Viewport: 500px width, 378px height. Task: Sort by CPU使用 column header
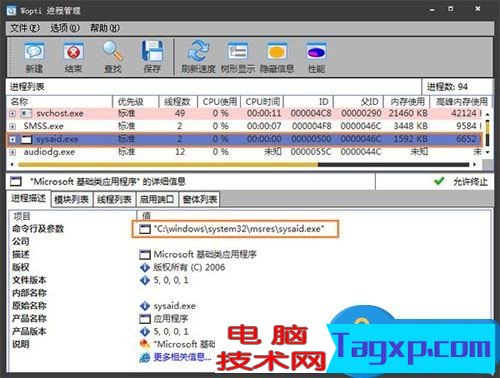pyautogui.click(x=219, y=101)
